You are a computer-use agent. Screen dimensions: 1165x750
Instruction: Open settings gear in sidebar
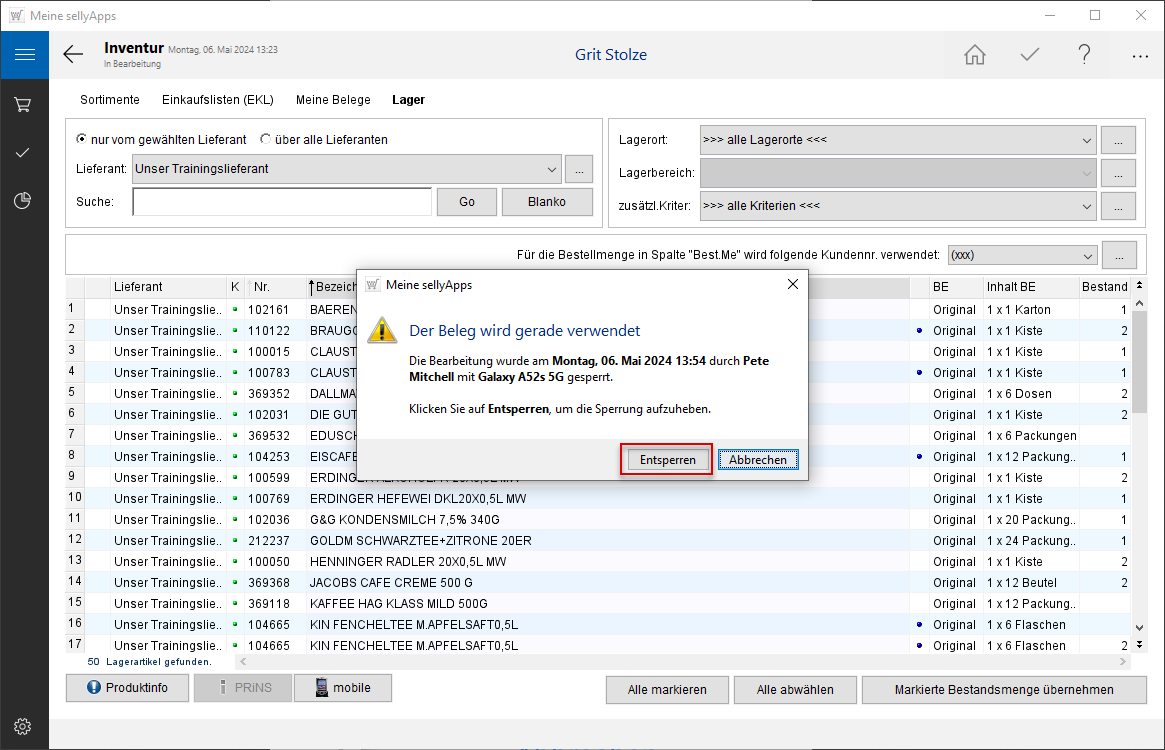tap(23, 726)
